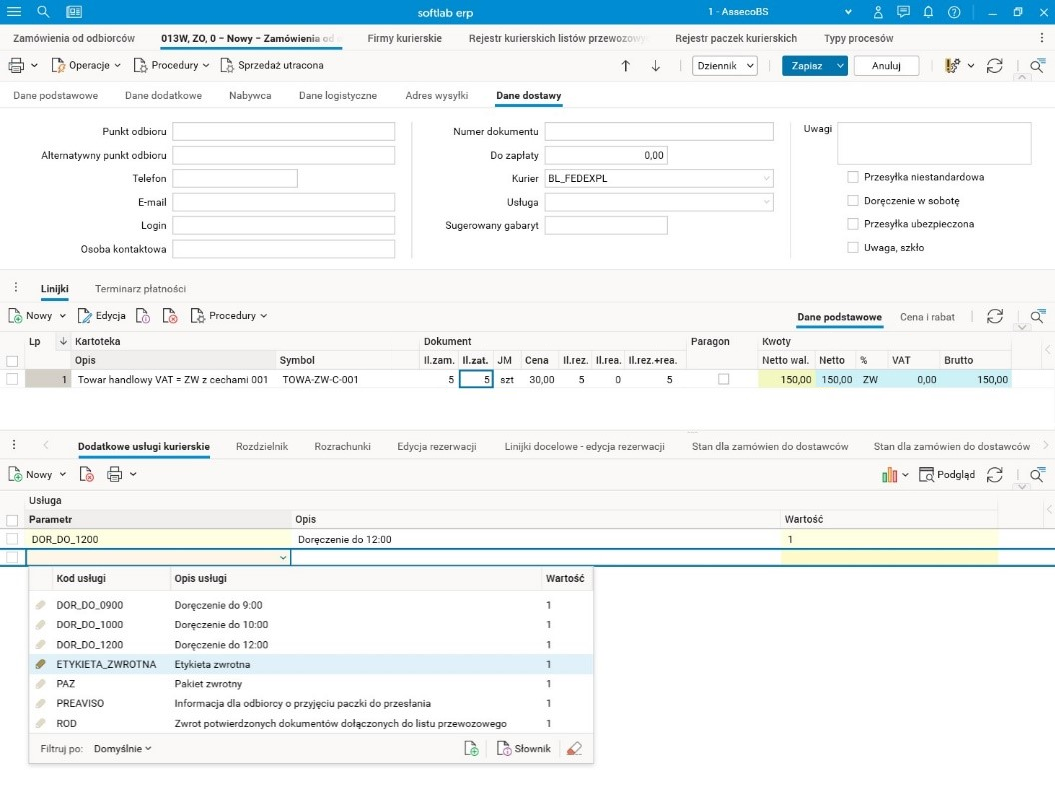Click the Uwagi text area

tap(934, 143)
